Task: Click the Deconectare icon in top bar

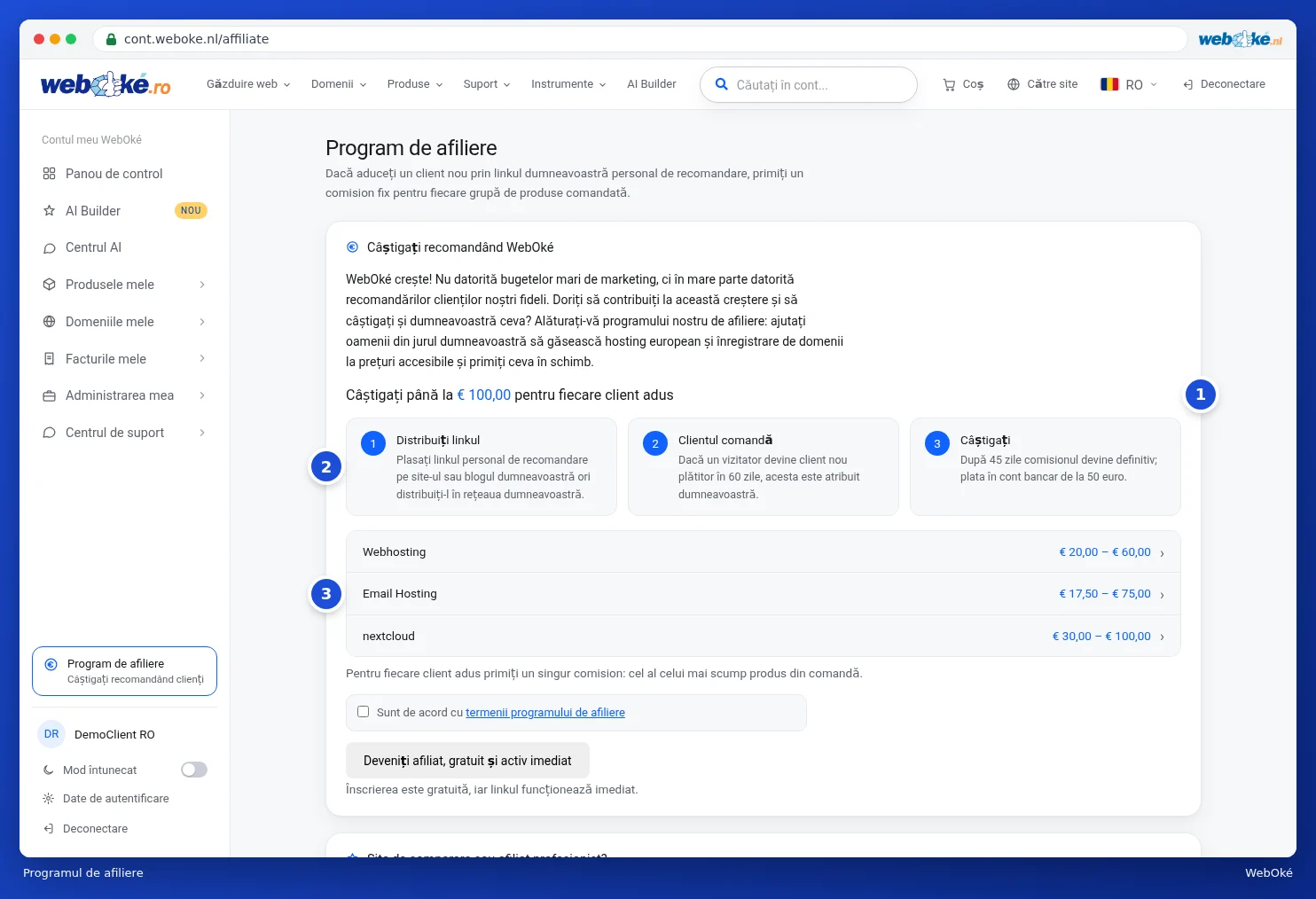Action: point(1188,85)
